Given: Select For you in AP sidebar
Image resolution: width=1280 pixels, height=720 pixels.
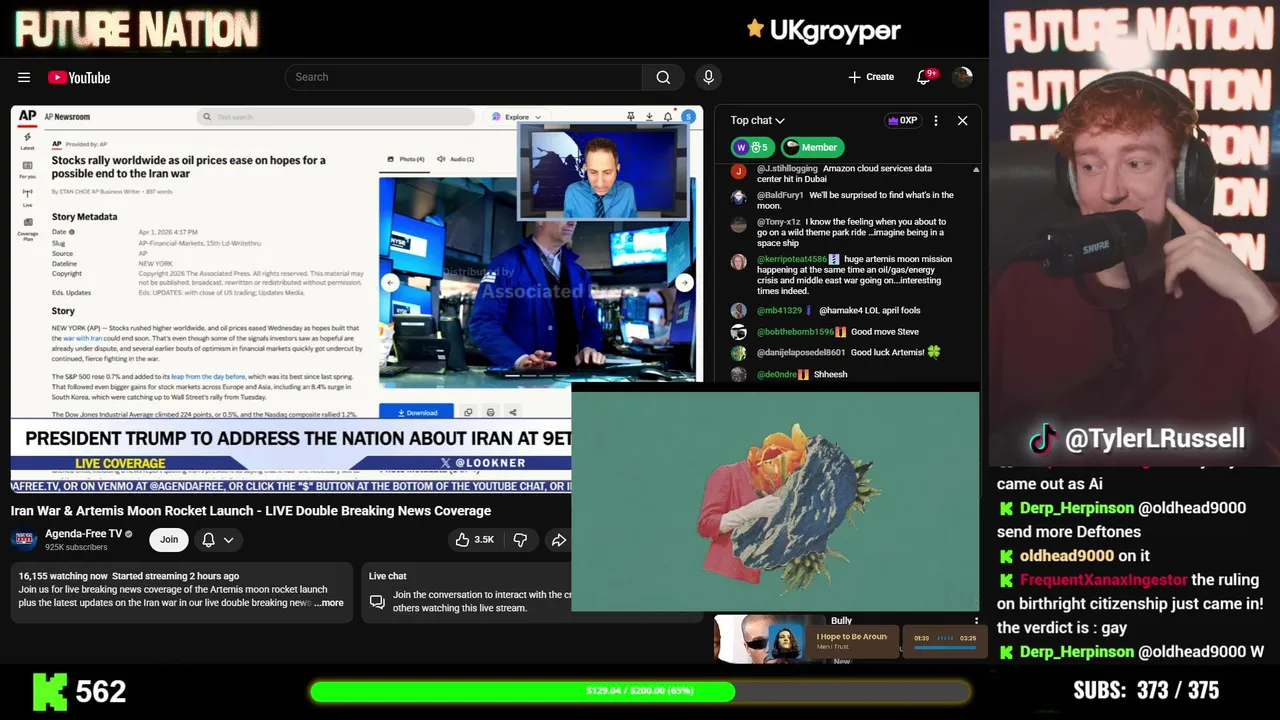Looking at the screenshot, I should tap(27, 169).
